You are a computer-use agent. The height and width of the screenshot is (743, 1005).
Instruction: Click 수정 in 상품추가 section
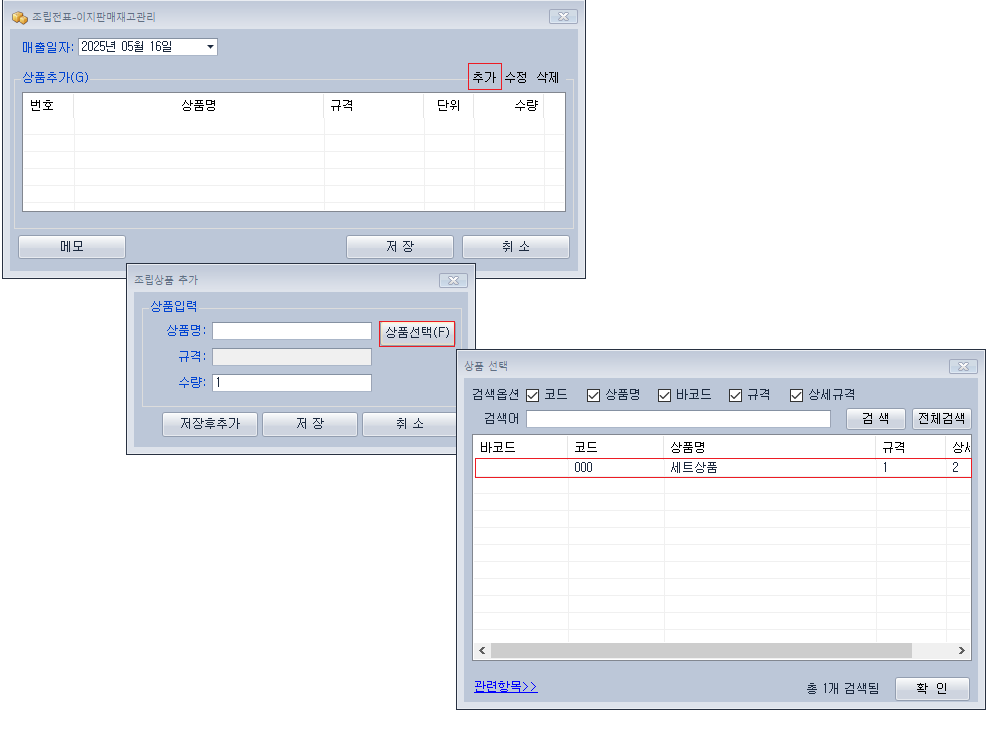516,78
